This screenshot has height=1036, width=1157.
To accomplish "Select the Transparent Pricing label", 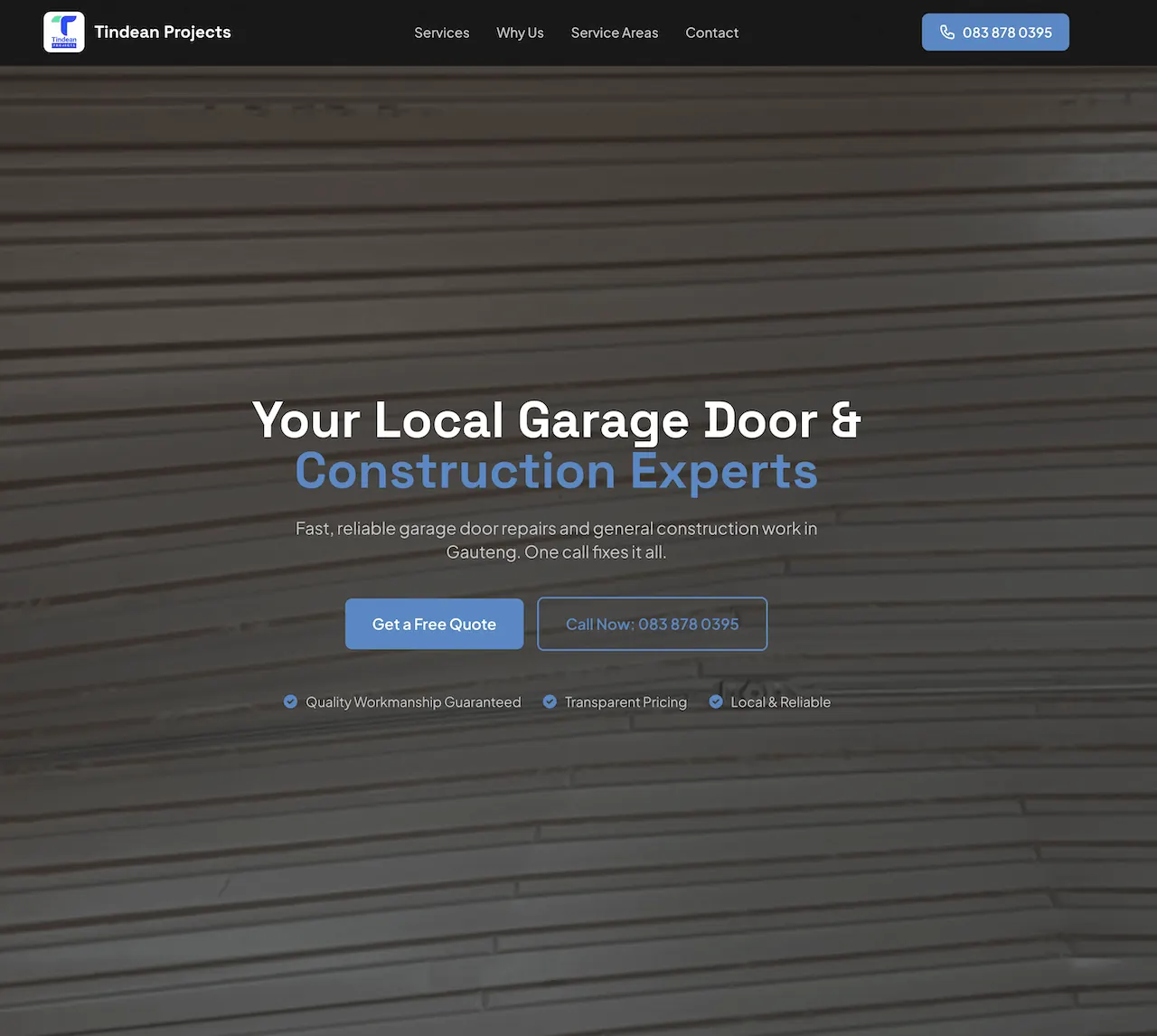I will pos(626,702).
